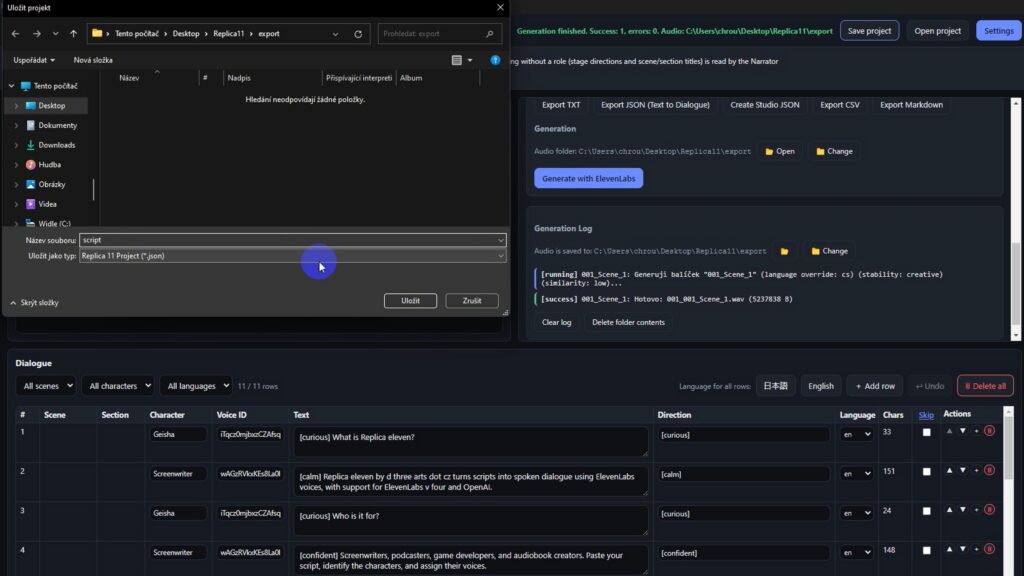Viewport: 1024px width, 576px height.
Task: Change the file view layout icon
Action: 456,60
